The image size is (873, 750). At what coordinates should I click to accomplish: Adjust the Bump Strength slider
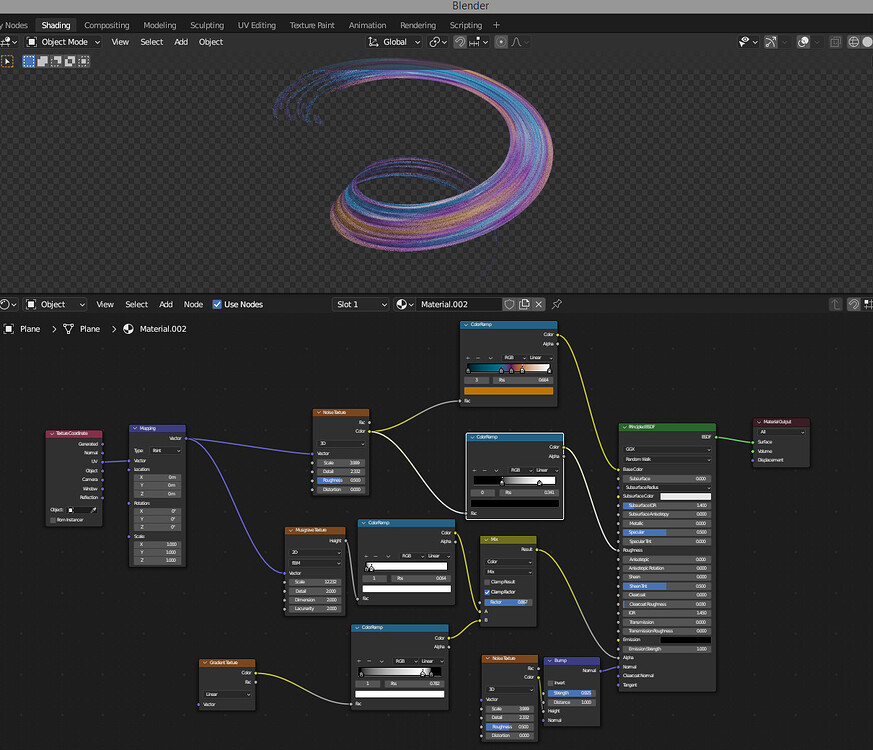coord(571,693)
